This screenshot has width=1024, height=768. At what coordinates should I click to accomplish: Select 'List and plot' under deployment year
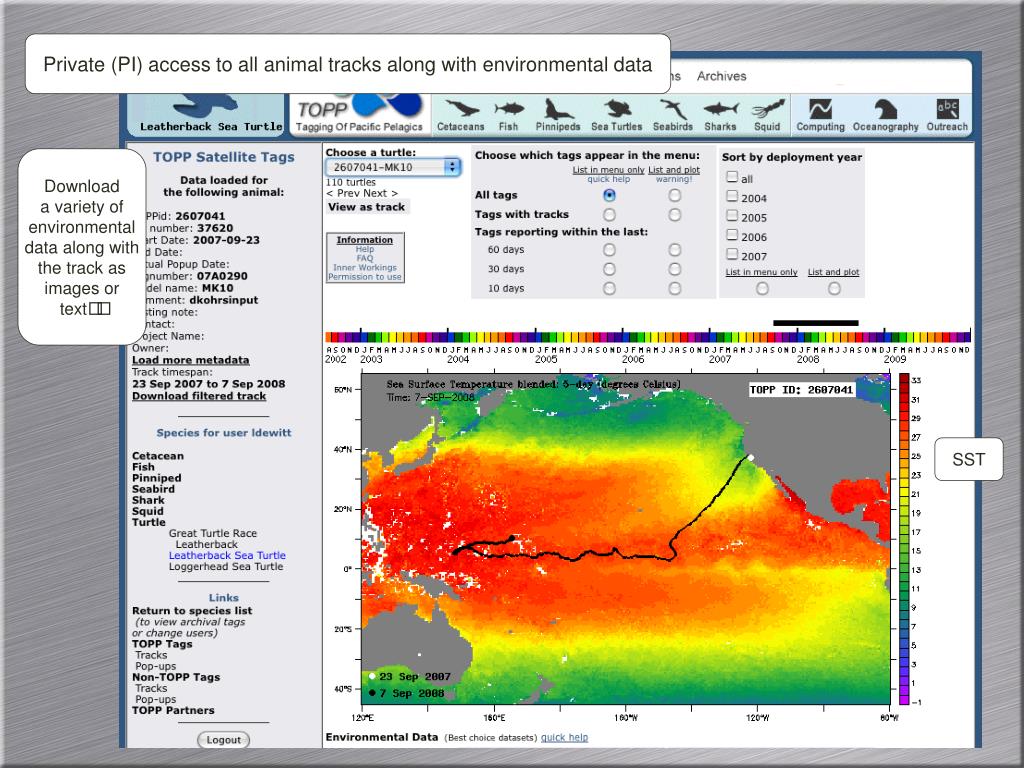834,288
